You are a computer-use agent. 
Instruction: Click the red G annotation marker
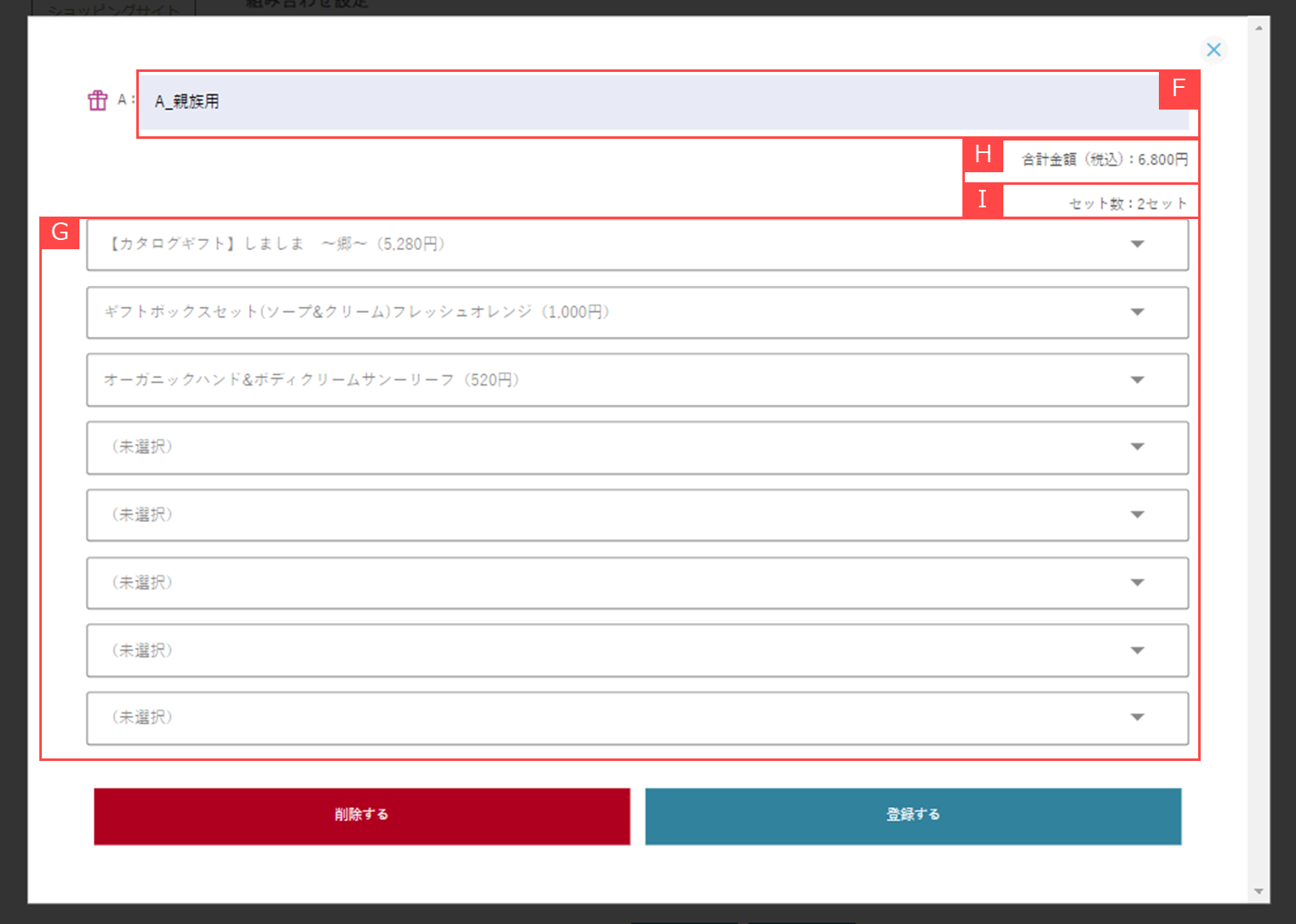click(60, 232)
